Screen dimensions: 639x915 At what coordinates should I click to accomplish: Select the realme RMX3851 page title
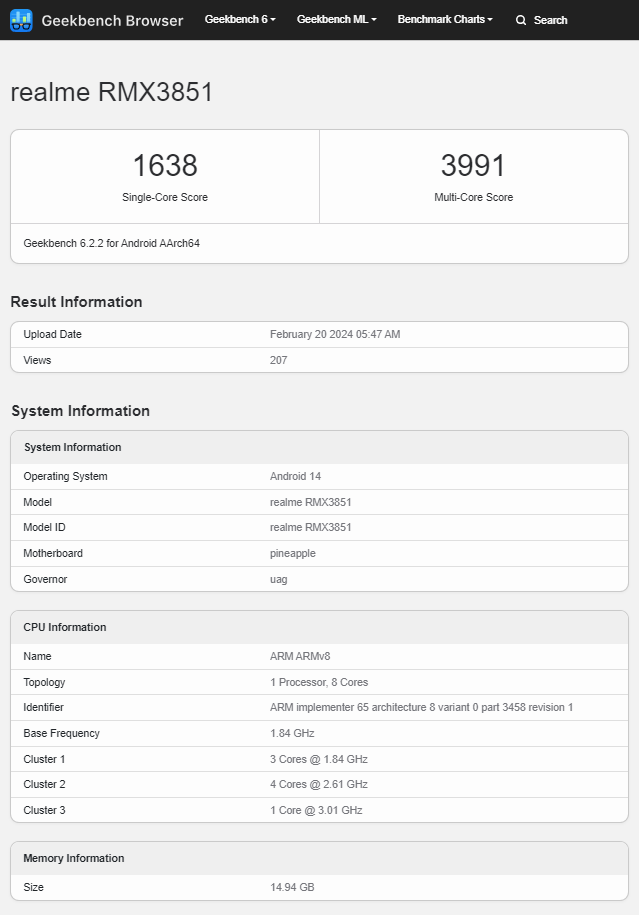click(x=112, y=92)
